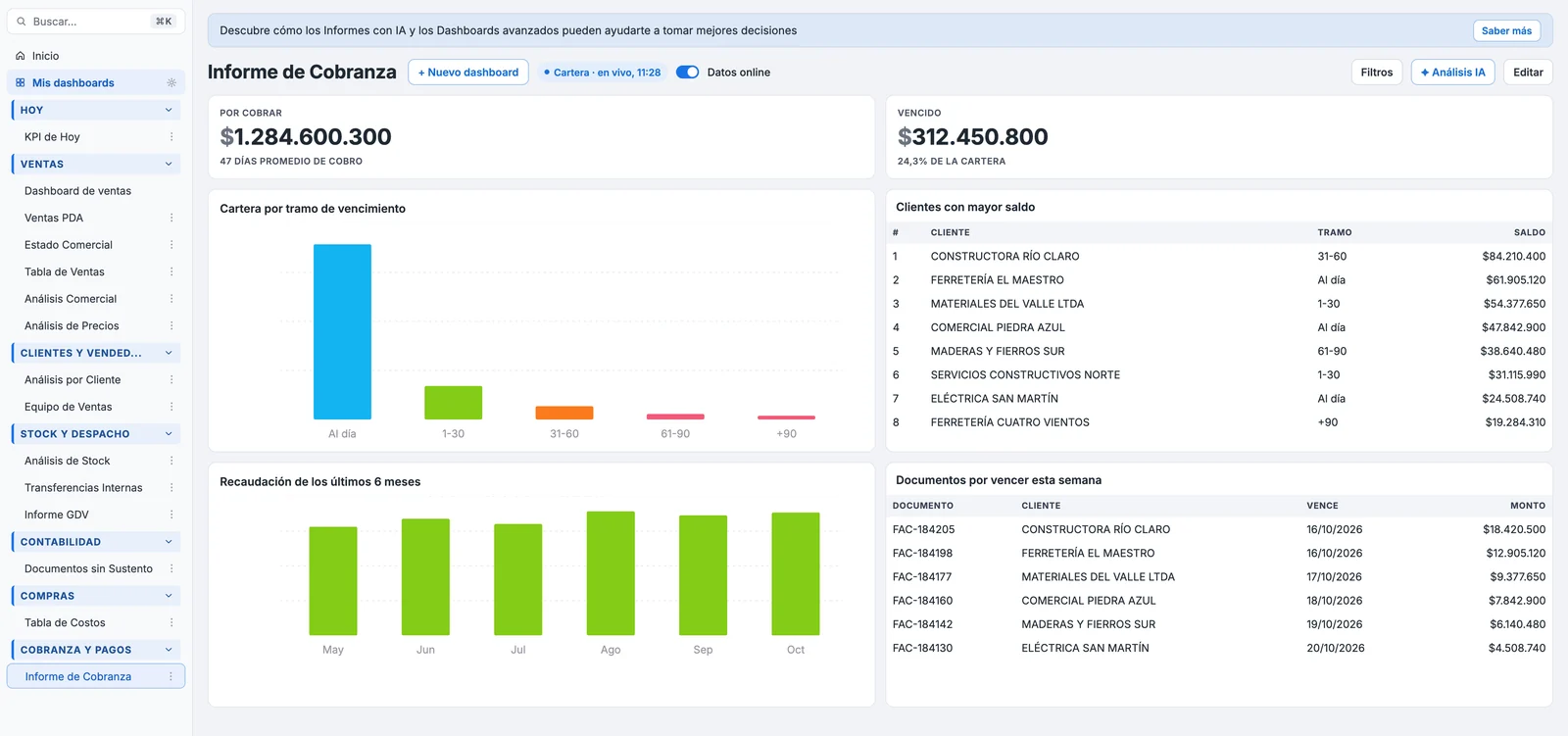1568x736 pixels.
Task: Click the blue Al día bar in the chart
Action: coord(342,331)
